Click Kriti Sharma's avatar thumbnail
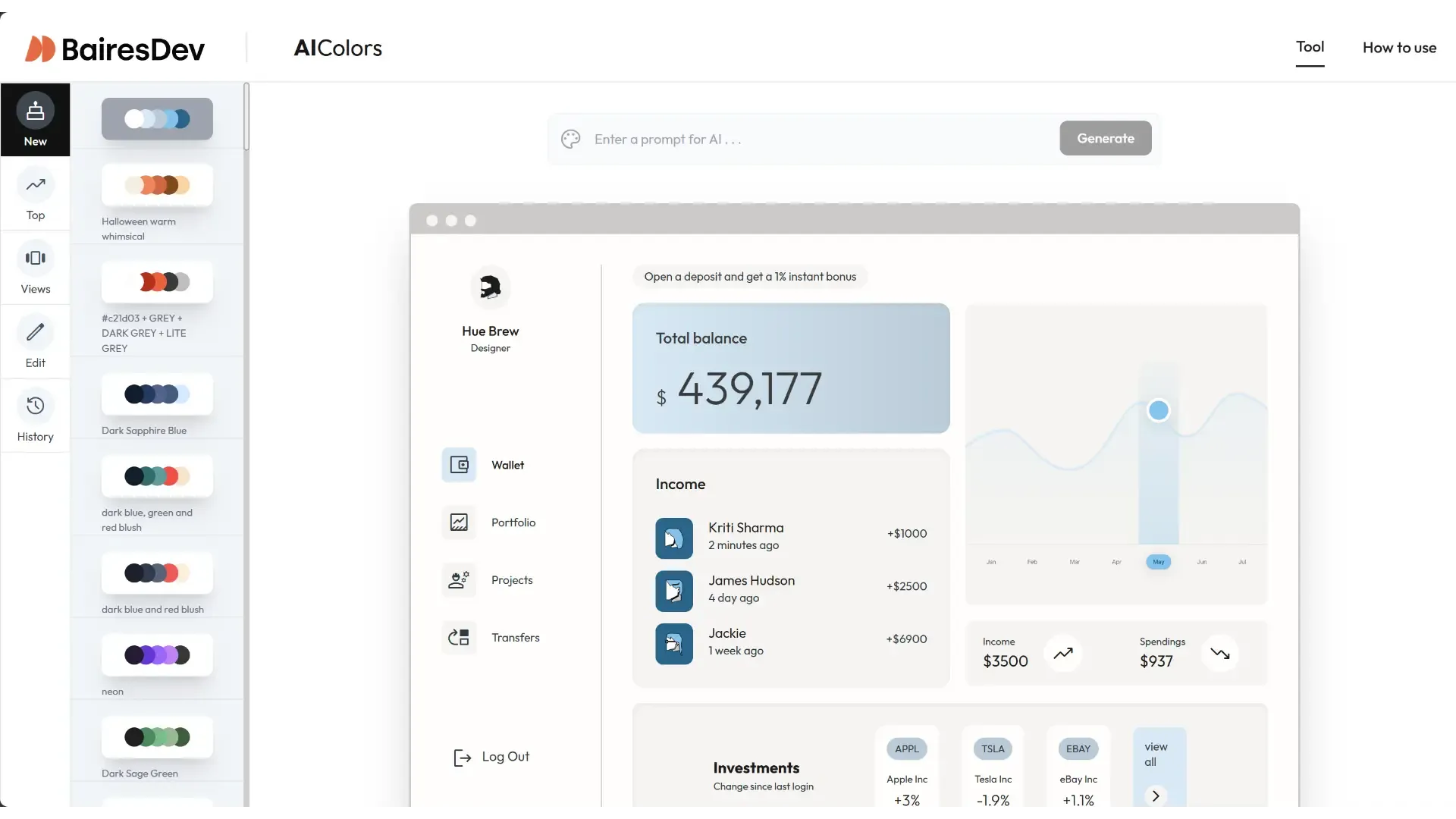1456x819 pixels. (674, 538)
